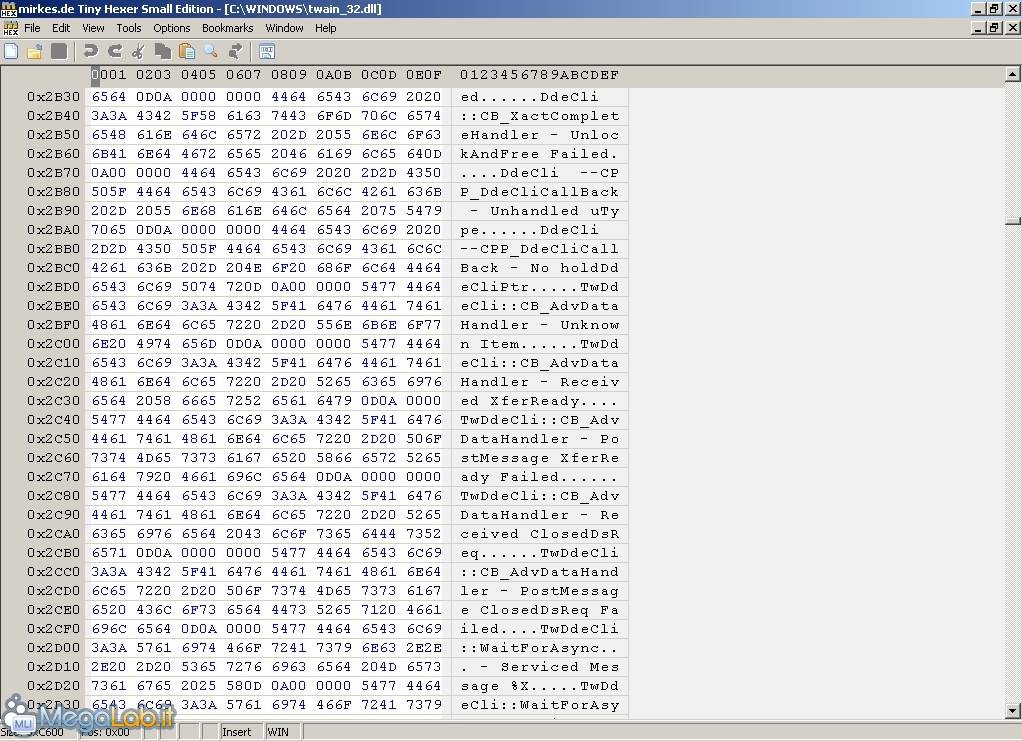The width and height of the screenshot is (1022, 741).
Task: Restore the inner document window
Action: [994, 28]
